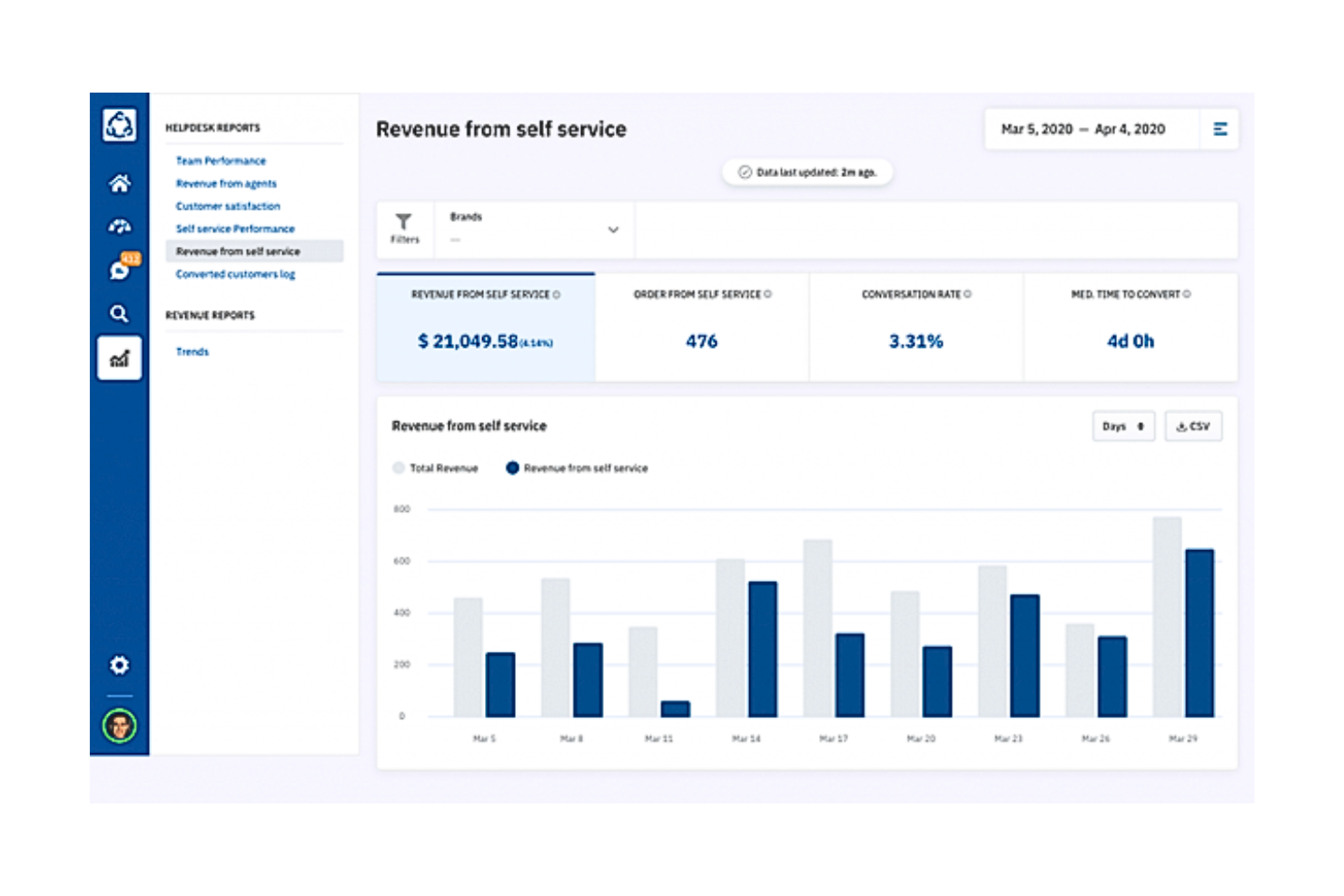Click the gray total revenue bar at Mar 5
Image resolution: width=1344 pixels, height=896 pixels.
[468, 657]
